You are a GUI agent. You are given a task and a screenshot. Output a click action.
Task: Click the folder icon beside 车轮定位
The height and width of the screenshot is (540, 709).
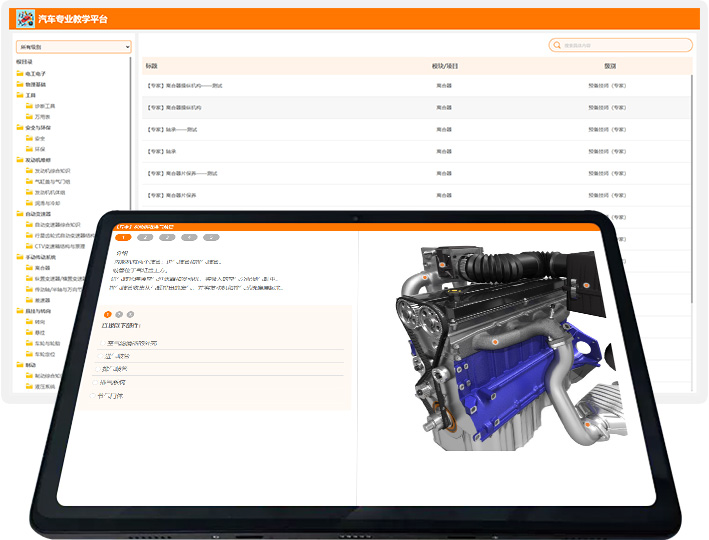pos(29,354)
